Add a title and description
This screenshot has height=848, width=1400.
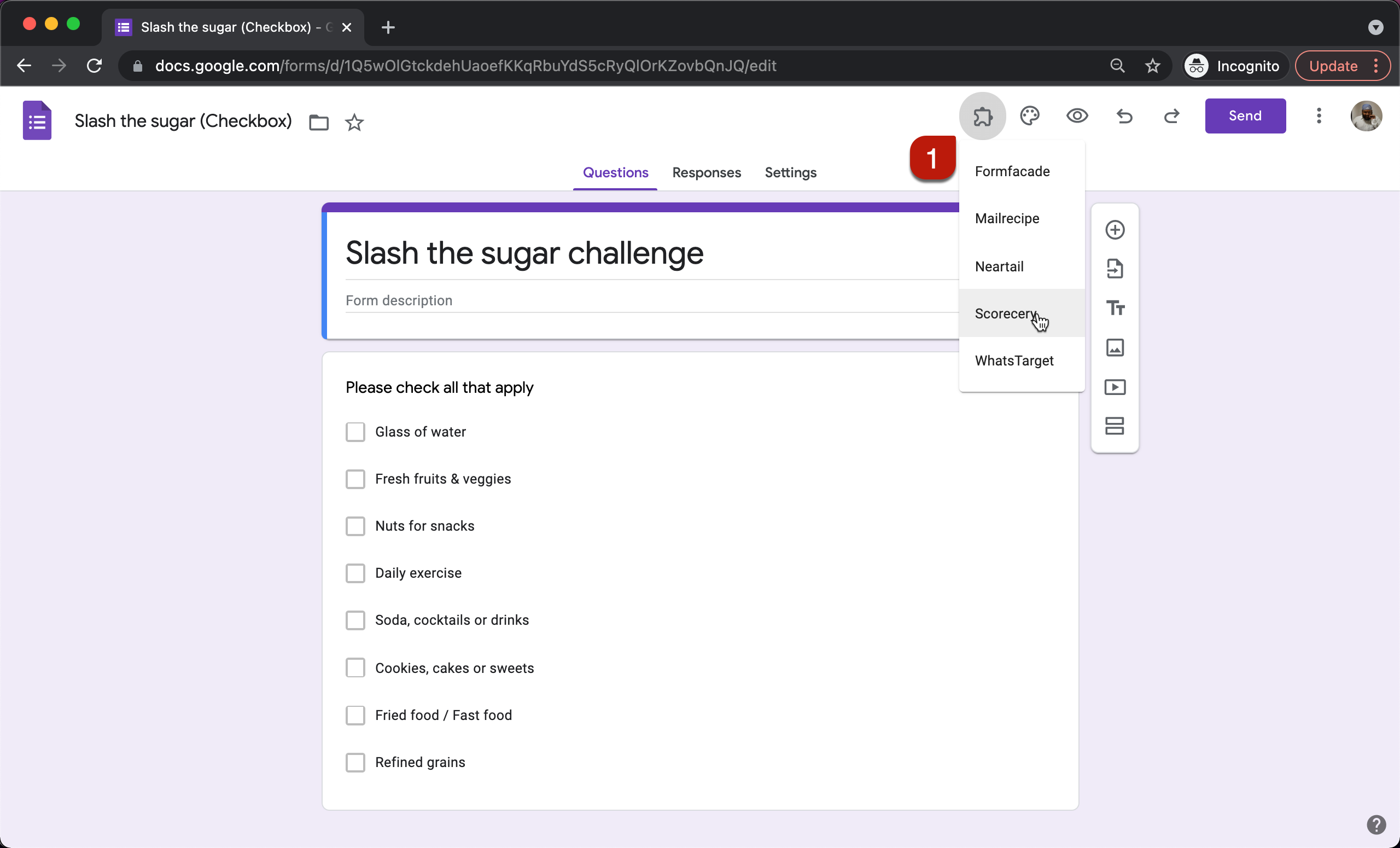[1115, 308]
